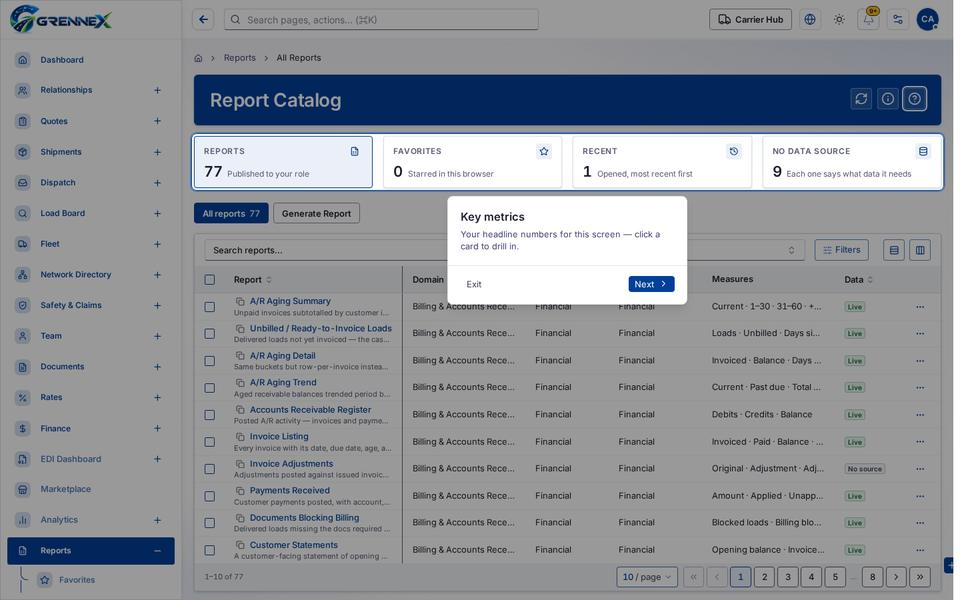Open the column chooser icon
This screenshot has width=960, height=600.
920,250
